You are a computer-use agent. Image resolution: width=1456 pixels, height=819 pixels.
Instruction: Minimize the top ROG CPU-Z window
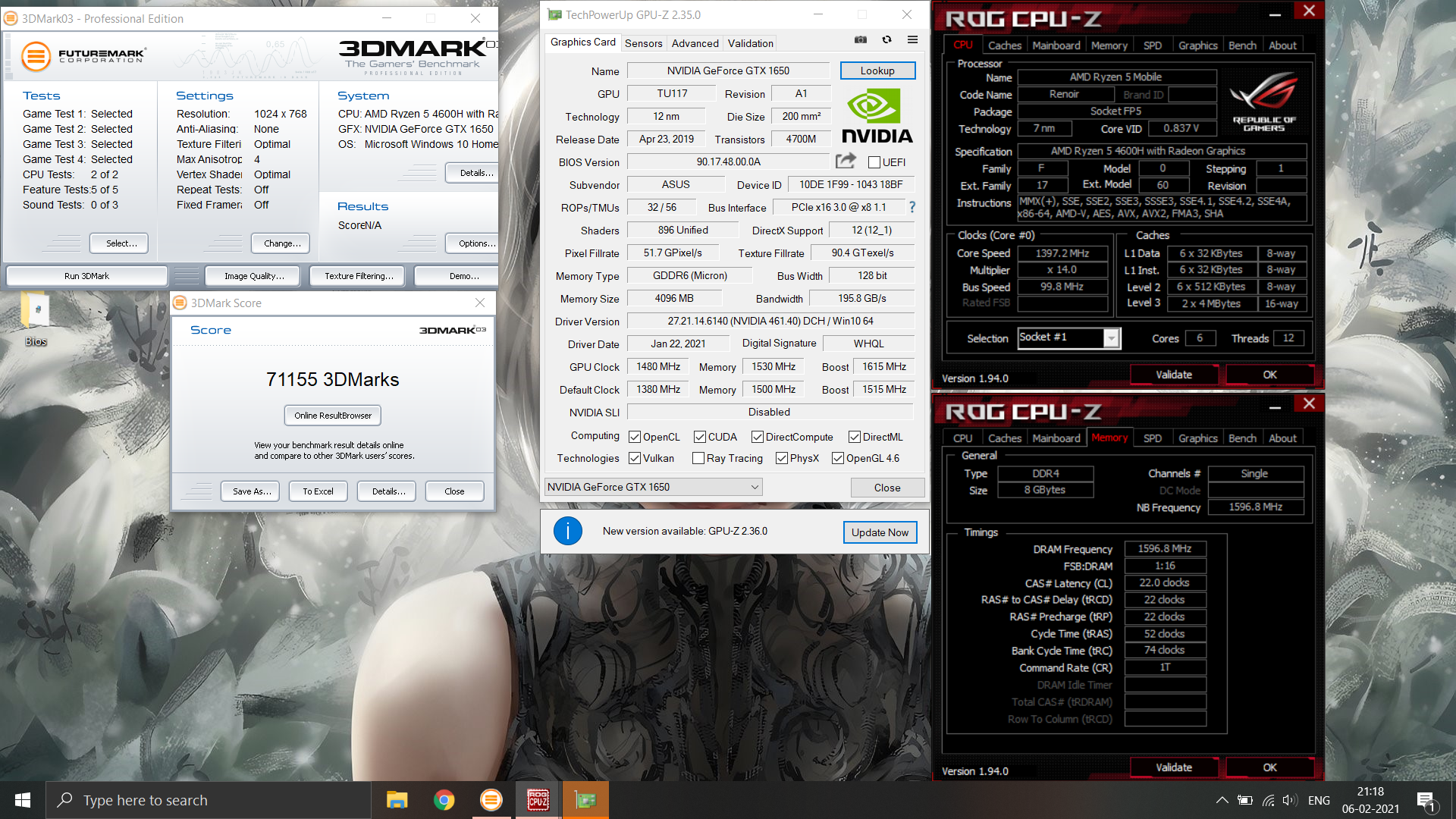point(1275,14)
